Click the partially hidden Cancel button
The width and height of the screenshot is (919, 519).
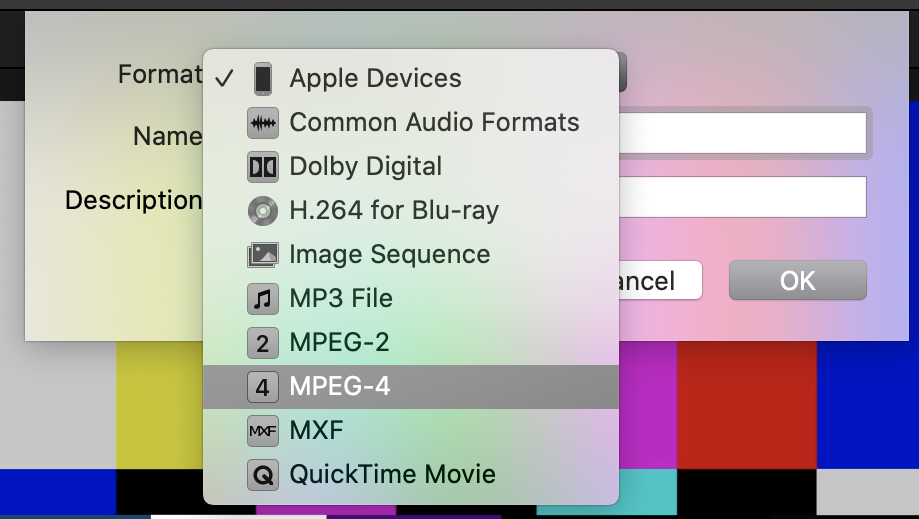(x=660, y=281)
